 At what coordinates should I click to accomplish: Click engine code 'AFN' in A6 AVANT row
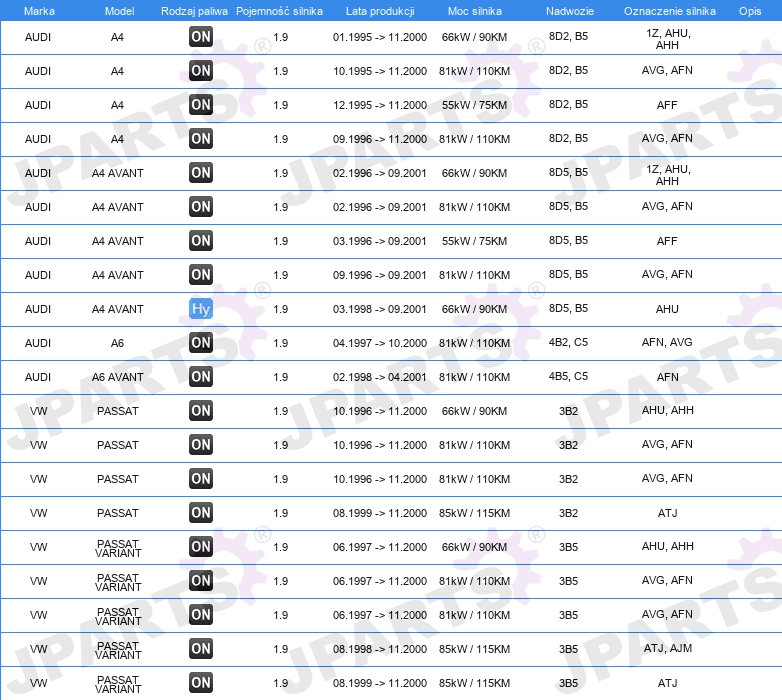click(x=667, y=377)
